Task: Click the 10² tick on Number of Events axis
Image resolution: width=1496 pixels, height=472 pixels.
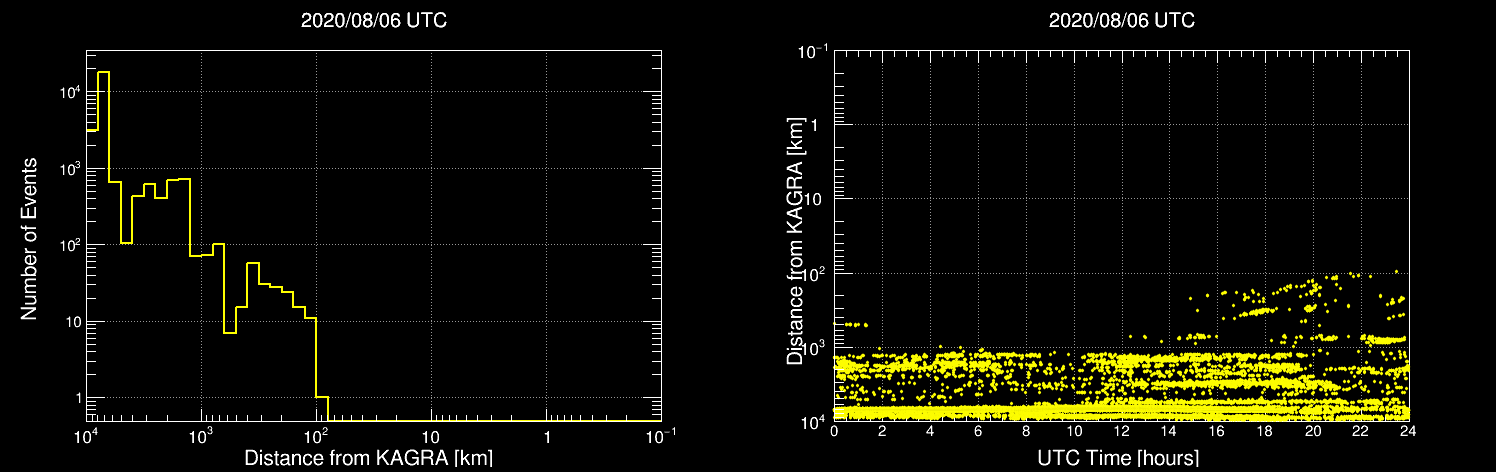Action: pyautogui.click(x=68, y=245)
